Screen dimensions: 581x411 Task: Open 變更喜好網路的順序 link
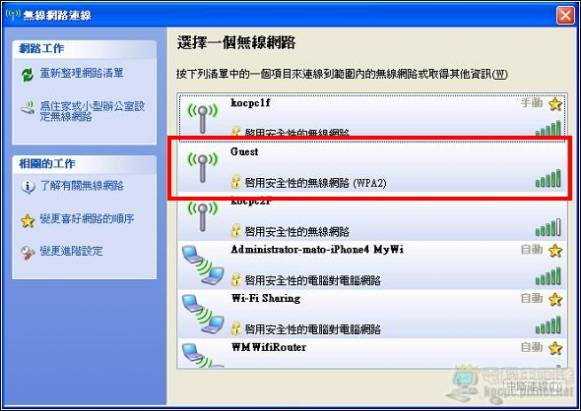87,219
